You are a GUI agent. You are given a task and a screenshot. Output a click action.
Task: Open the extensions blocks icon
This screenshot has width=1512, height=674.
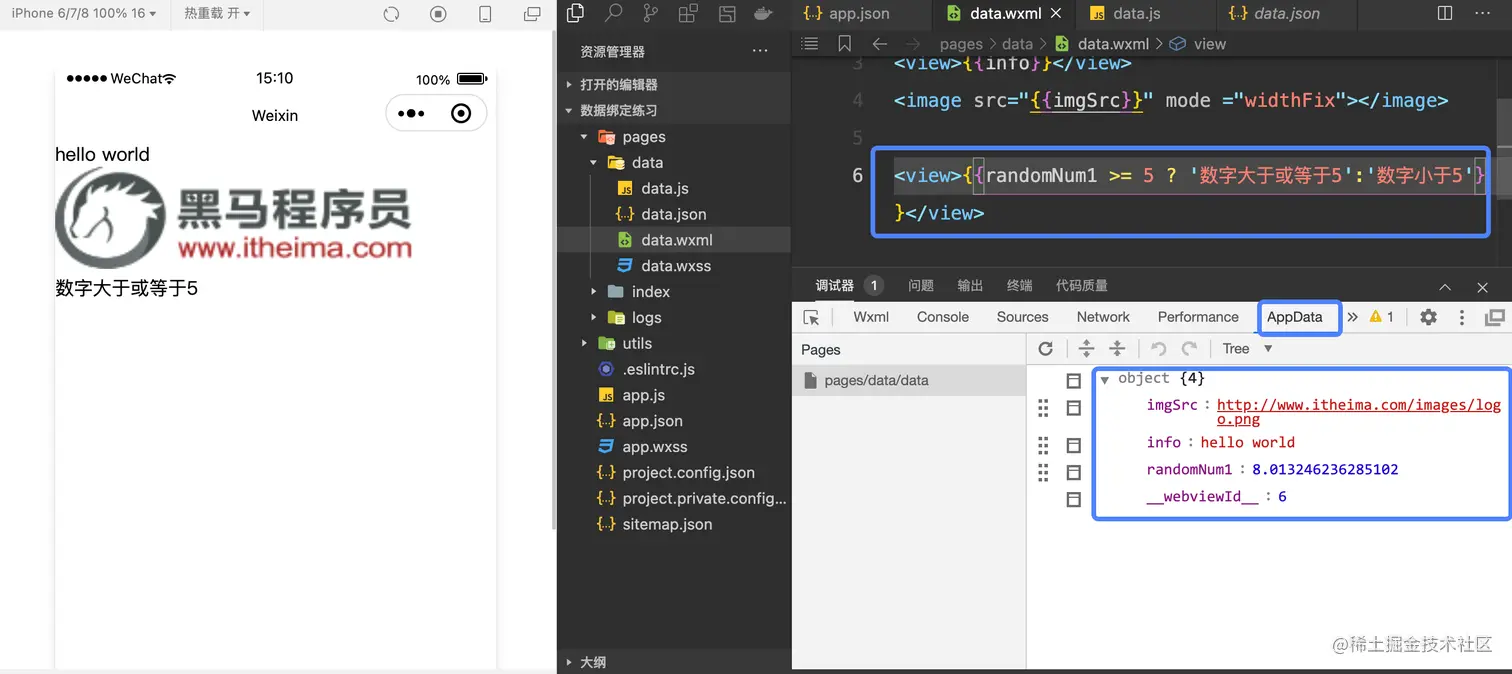[688, 13]
